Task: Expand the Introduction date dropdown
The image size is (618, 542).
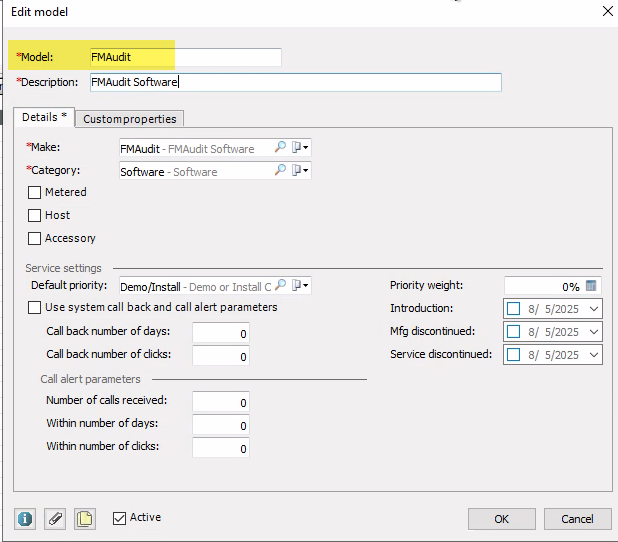Action: pos(594,309)
